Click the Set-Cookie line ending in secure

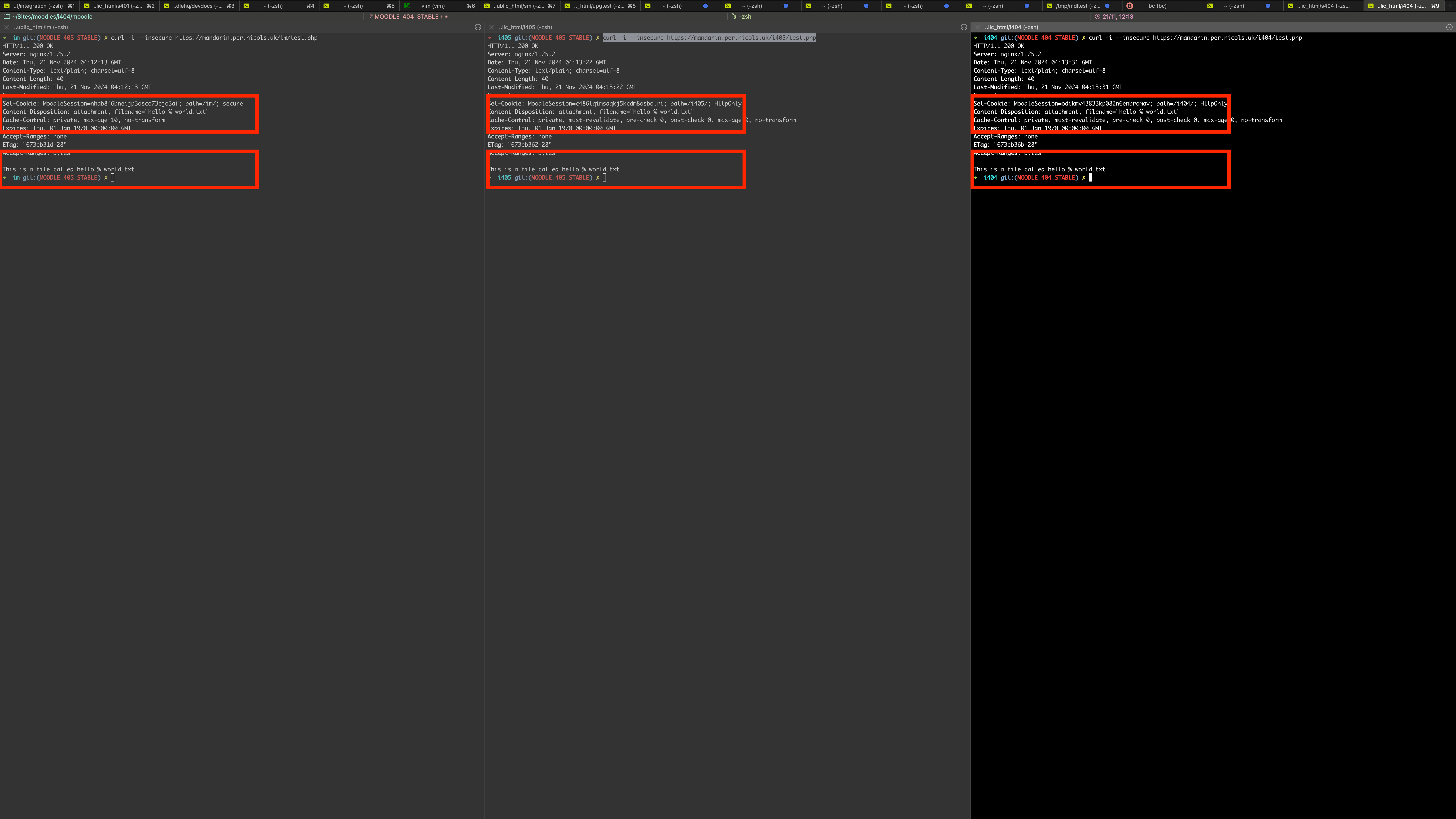click(x=123, y=103)
